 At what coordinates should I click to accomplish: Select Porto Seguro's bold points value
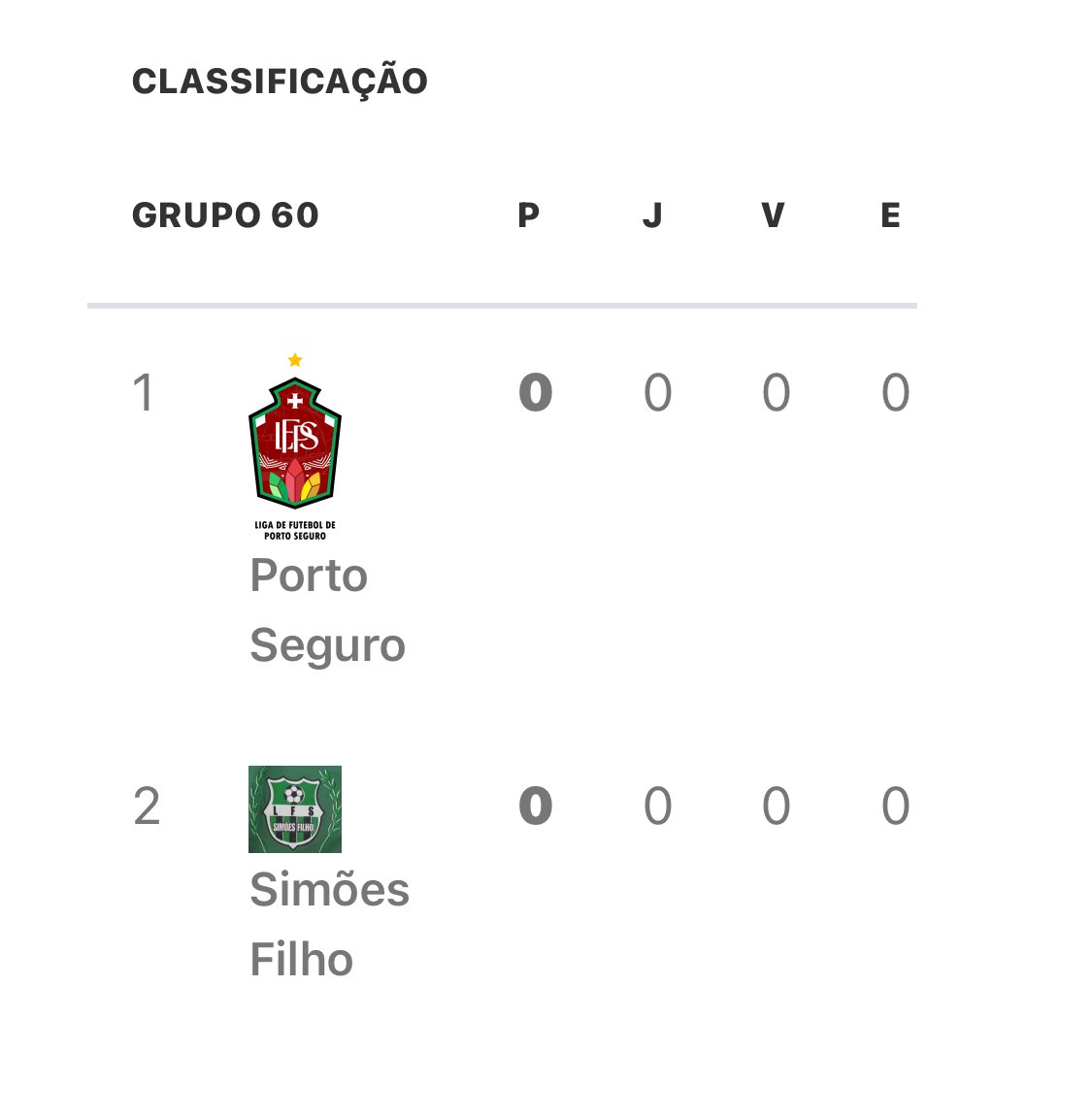click(536, 392)
